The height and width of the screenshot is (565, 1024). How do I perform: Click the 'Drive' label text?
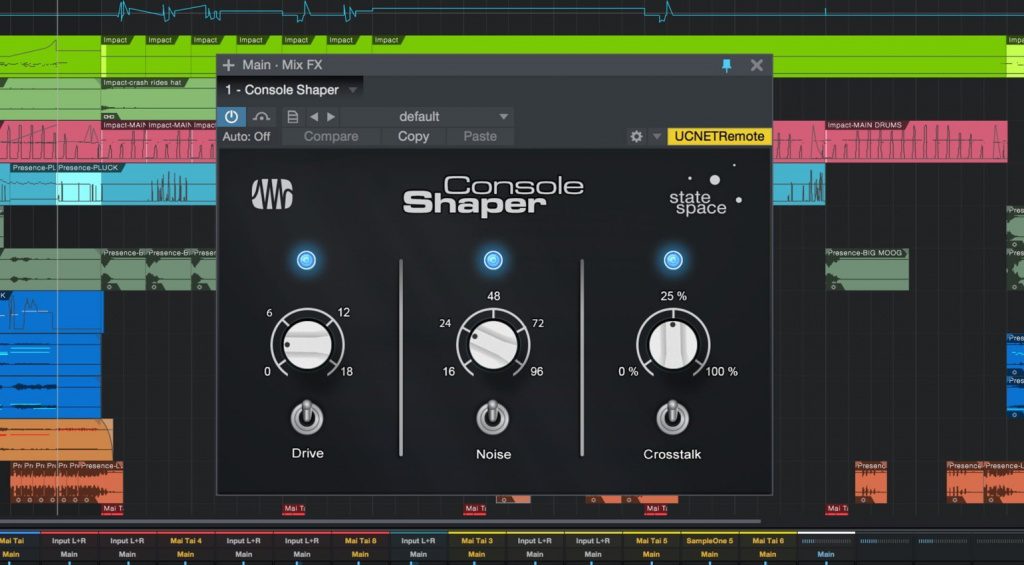click(x=308, y=453)
